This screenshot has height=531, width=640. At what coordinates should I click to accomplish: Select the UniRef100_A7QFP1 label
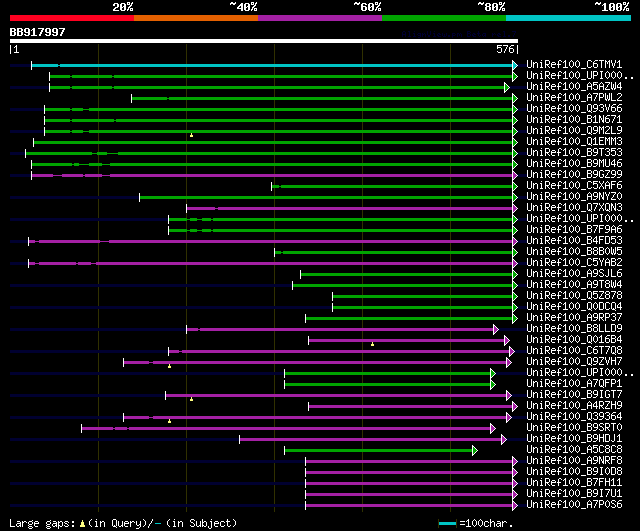click(574, 384)
